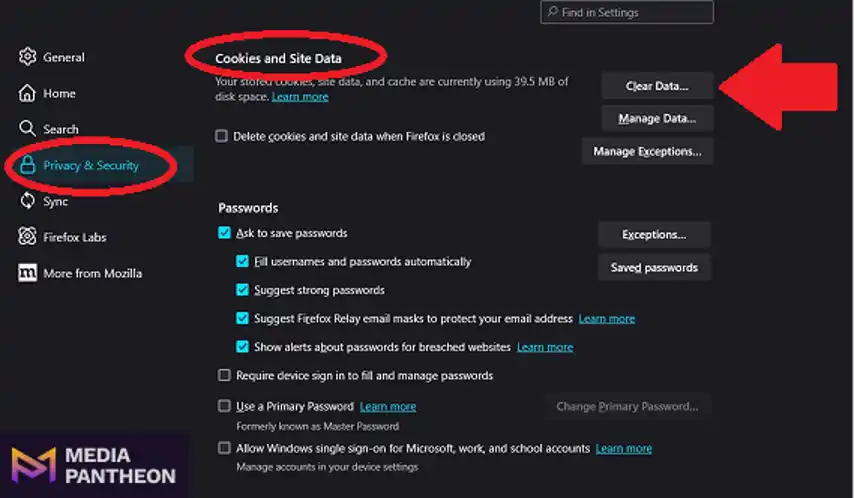Click the More from Mozilla icon
The image size is (854, 498).
coord(27,272)
